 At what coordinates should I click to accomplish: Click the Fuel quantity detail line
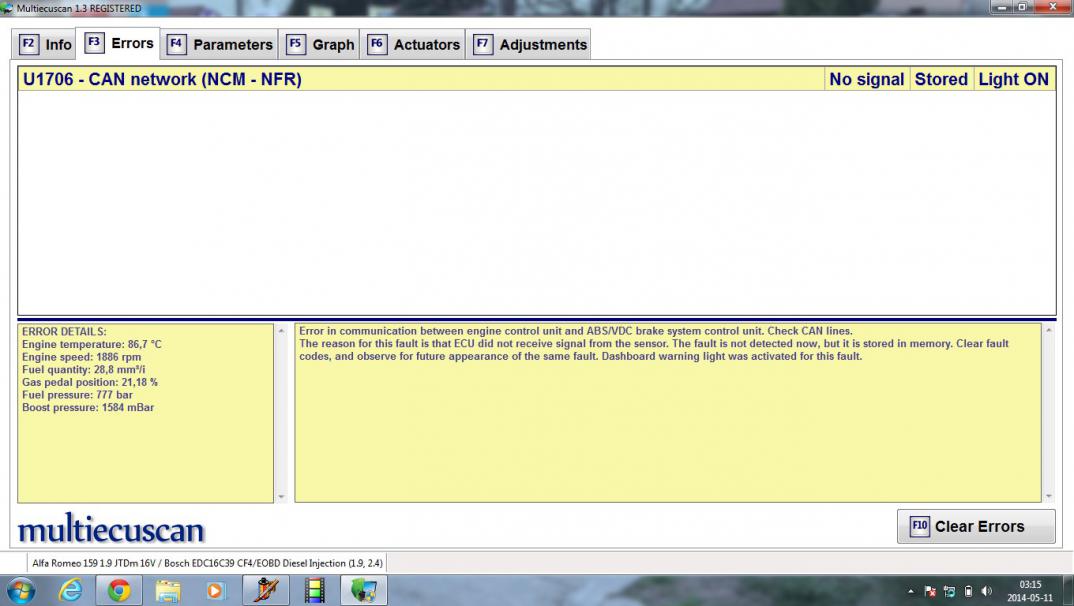84,370
